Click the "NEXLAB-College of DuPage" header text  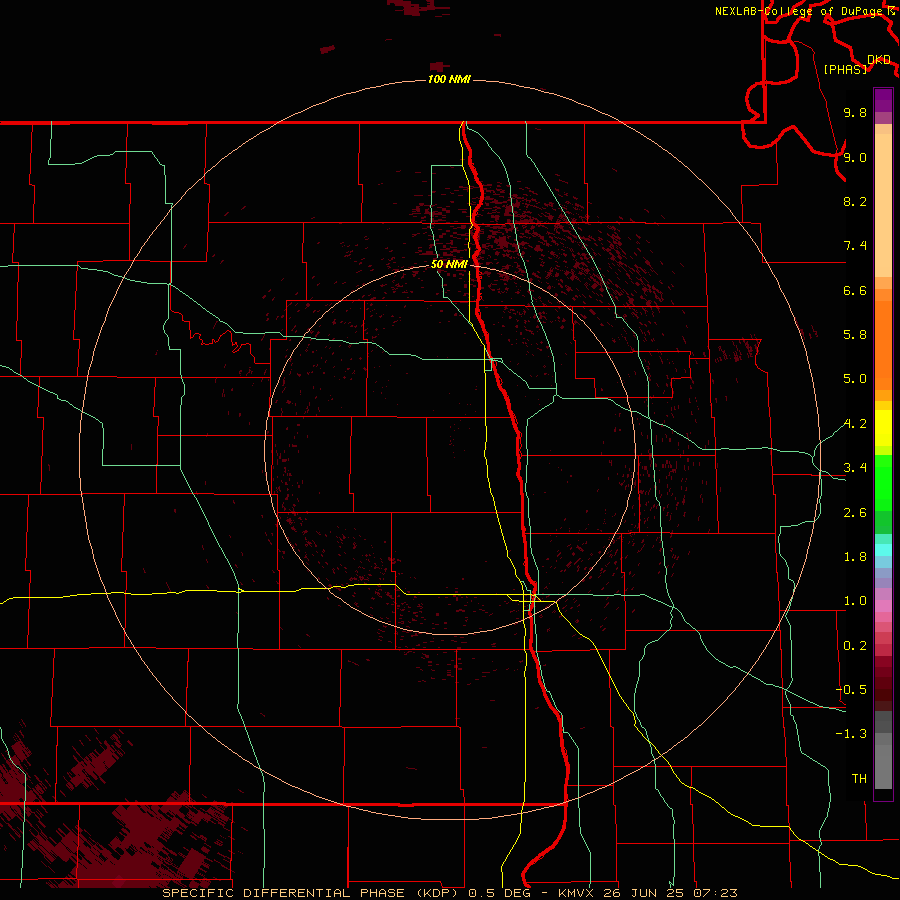(798, 11)
